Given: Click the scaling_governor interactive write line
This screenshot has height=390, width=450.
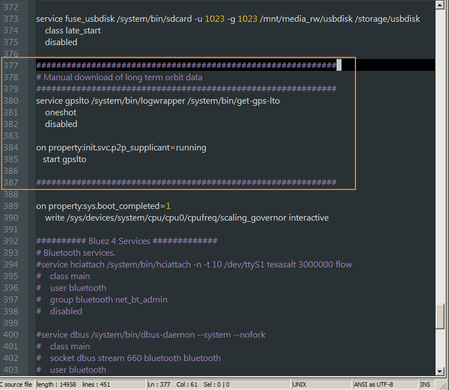Looking at the screenshot, I should pyautogui.click(x=187, y=218).
